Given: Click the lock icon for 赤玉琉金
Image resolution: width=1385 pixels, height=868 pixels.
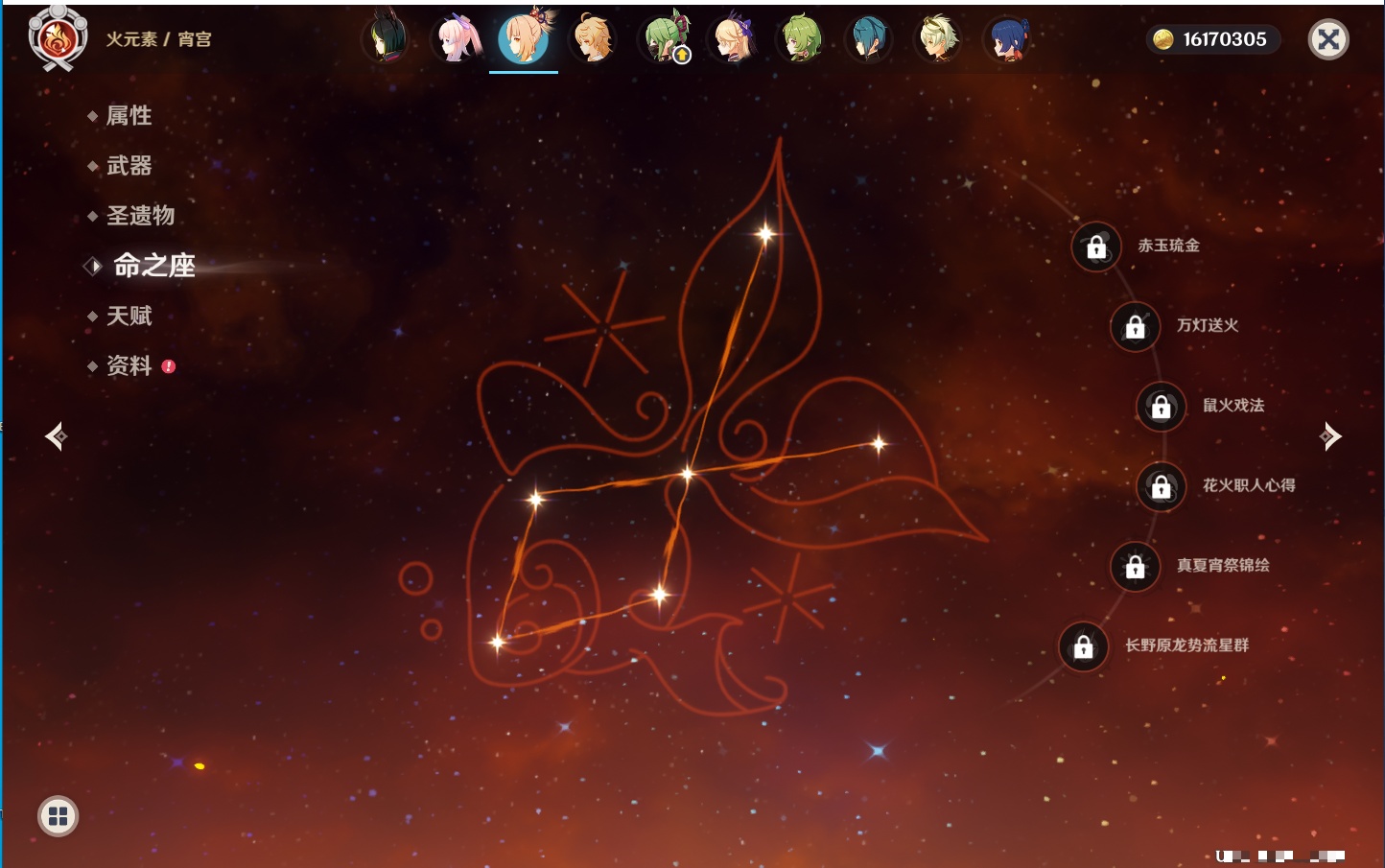Looking at the screenshot, I should pos(1096,247).
